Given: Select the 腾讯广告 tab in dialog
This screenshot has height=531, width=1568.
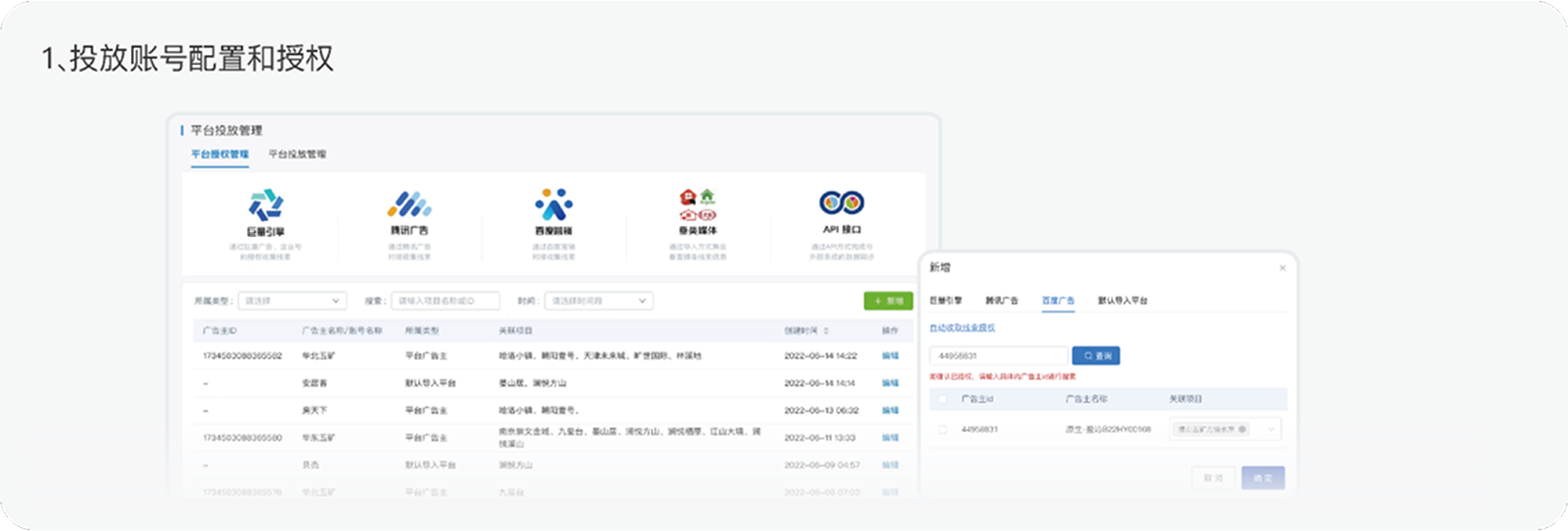Looking at the screenshot, I should pyautogui.click(x=1001, y=300).
